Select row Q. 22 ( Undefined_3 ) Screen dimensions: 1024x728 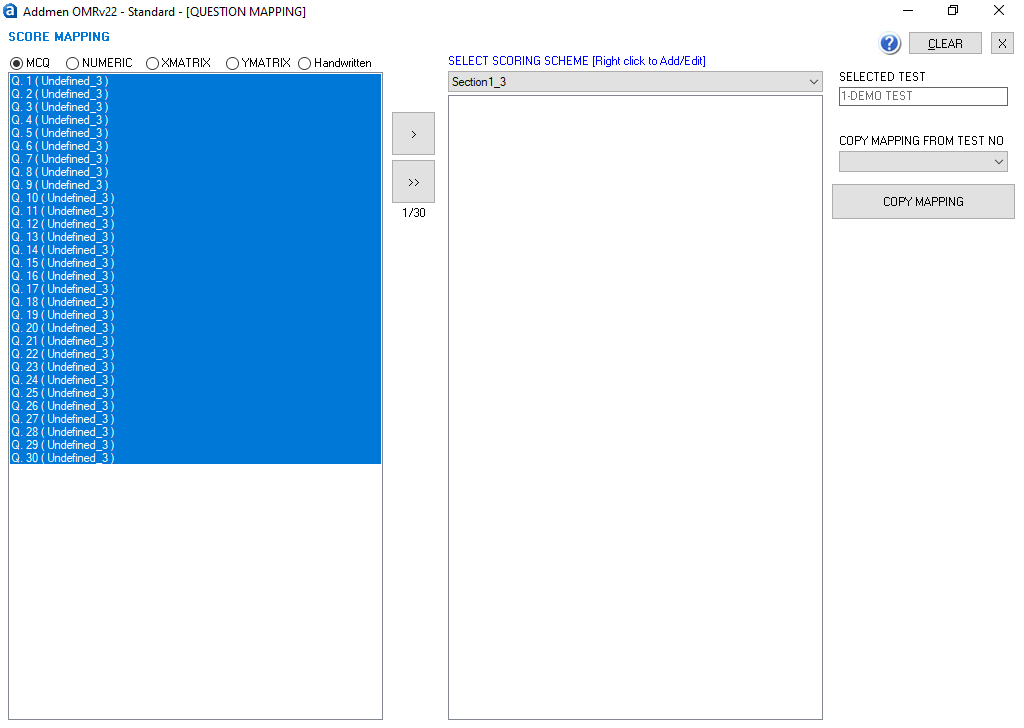[x=195, y=355]
